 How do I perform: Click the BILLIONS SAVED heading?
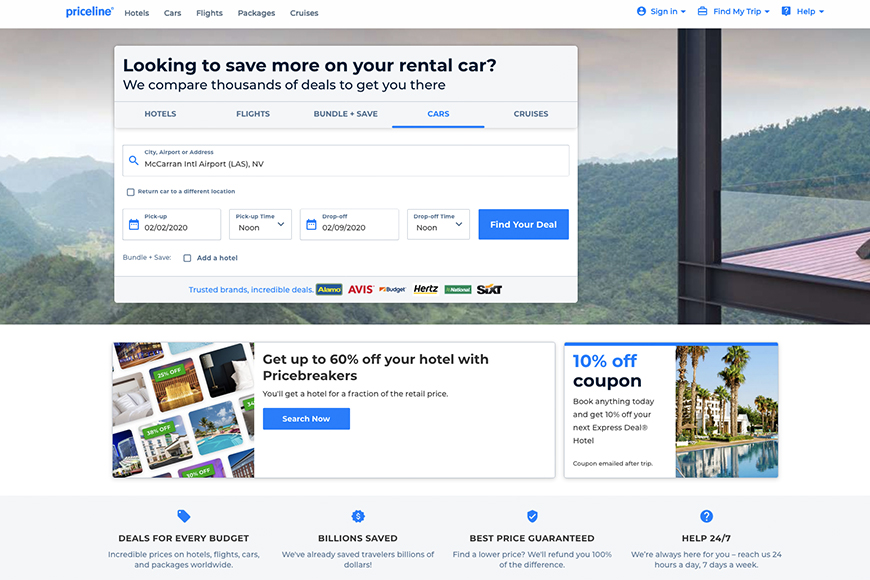[x=358, y=538]
